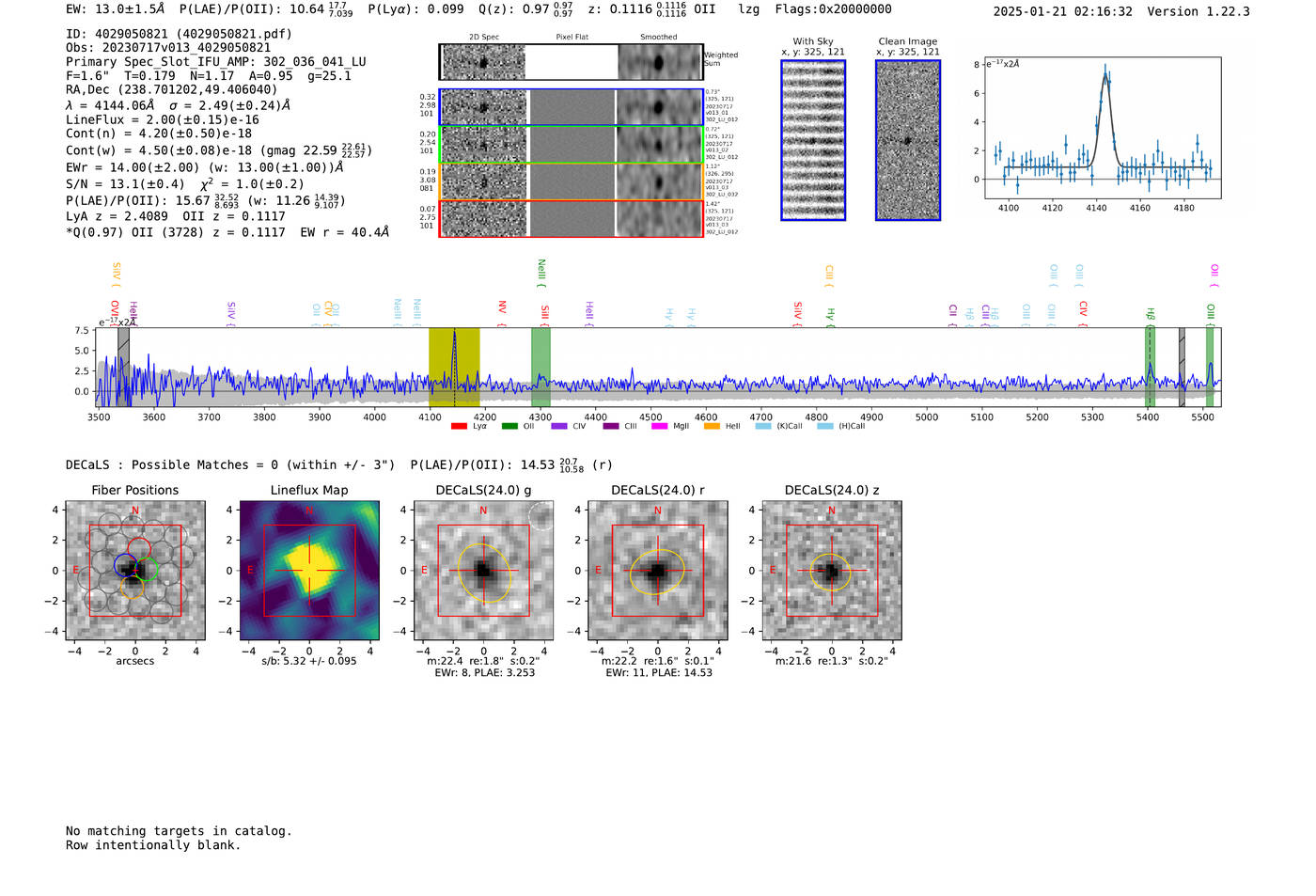Click the red NV line label
This screenshot has height=896, width=1316.
pyautogui.click(x=502, y=311)
